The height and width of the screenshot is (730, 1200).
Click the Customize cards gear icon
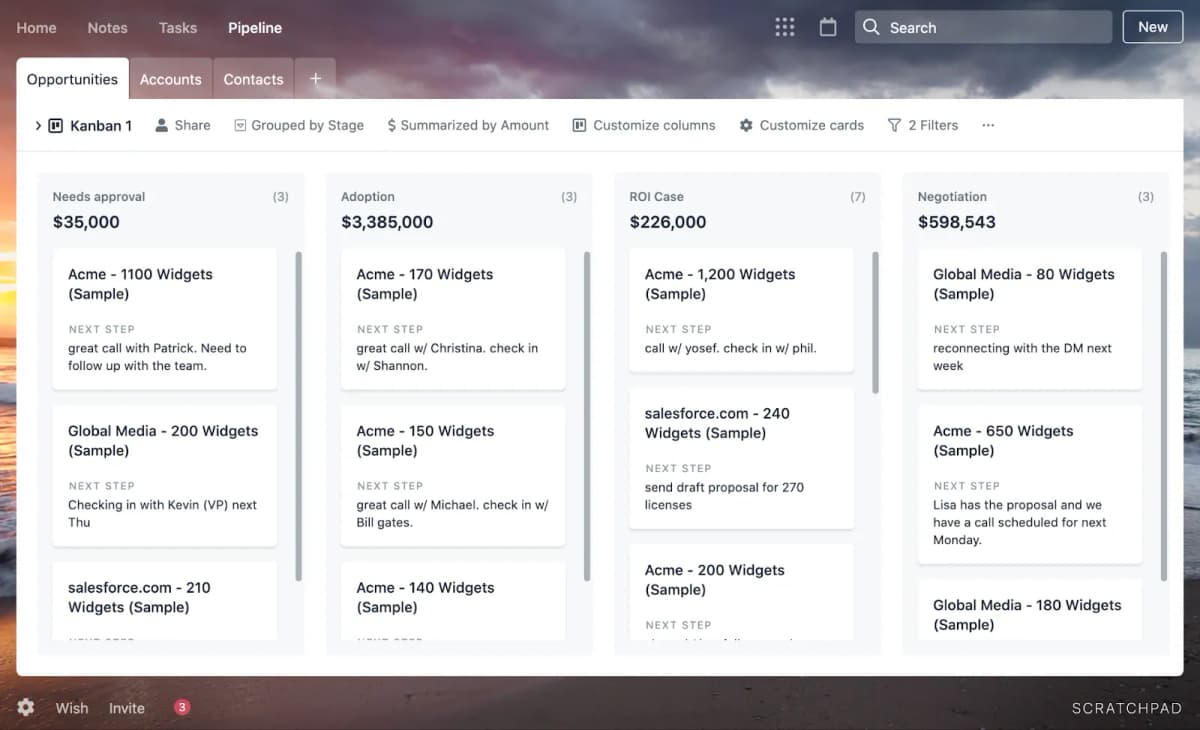[746, 125]
